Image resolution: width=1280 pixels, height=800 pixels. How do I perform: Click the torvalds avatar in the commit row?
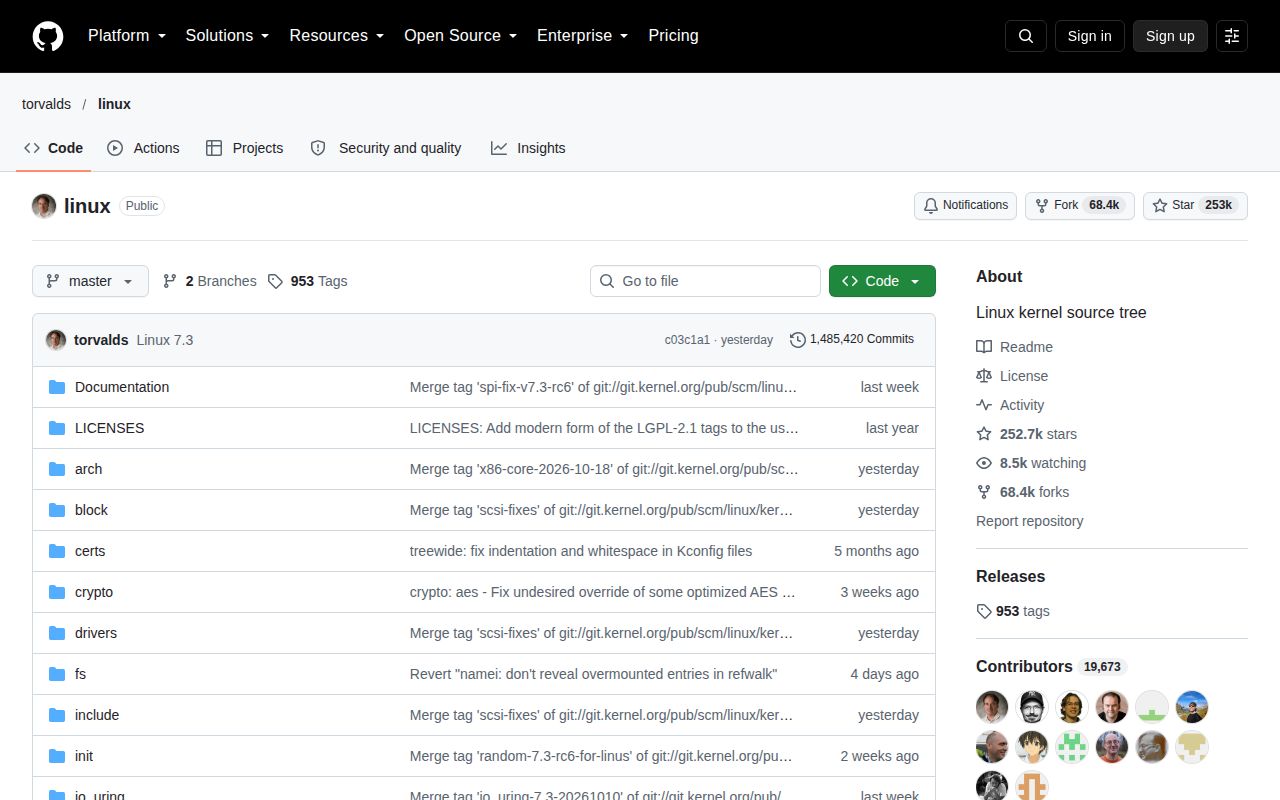click(x=56, y=340)
